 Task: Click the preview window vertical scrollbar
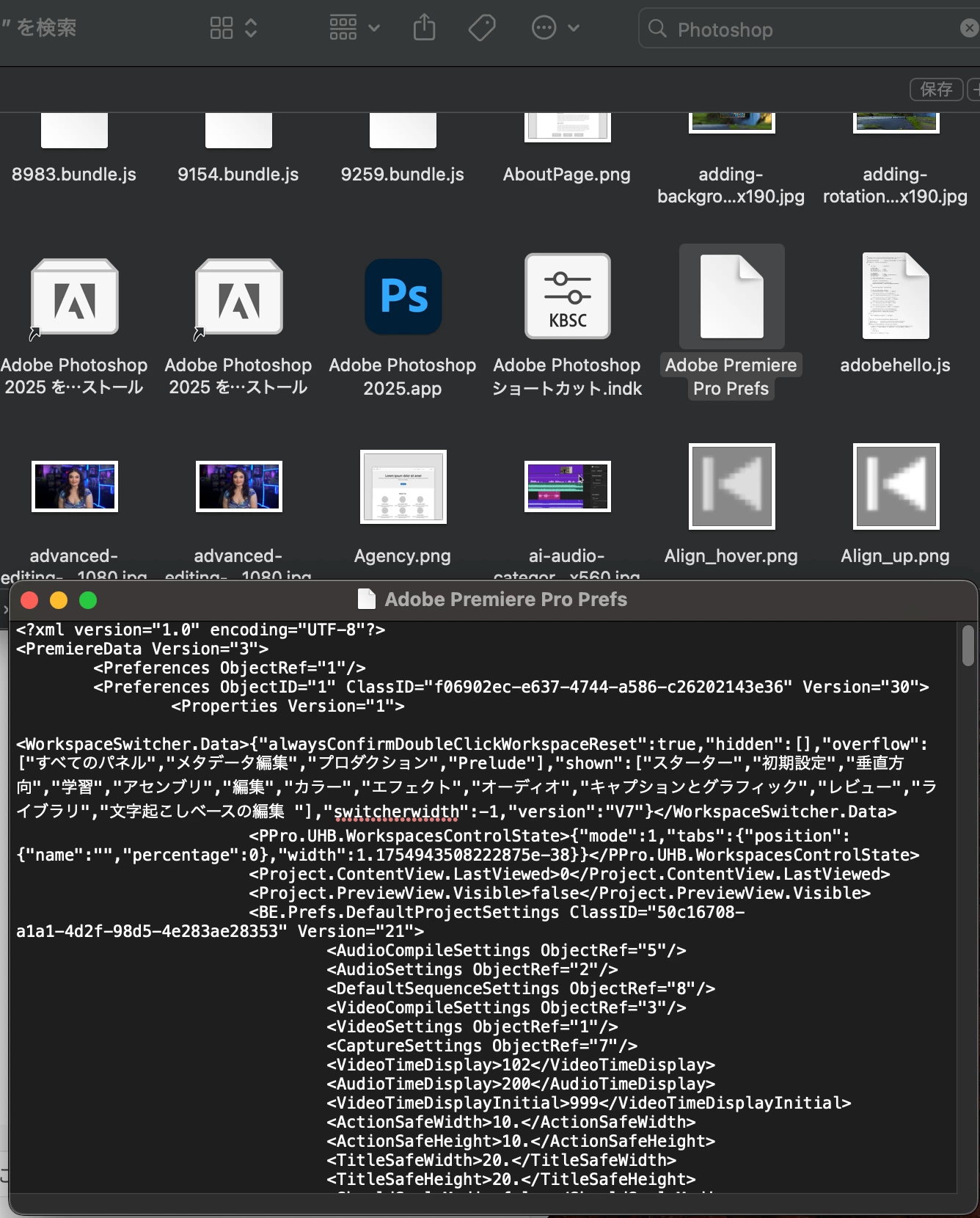coord(968,646)
